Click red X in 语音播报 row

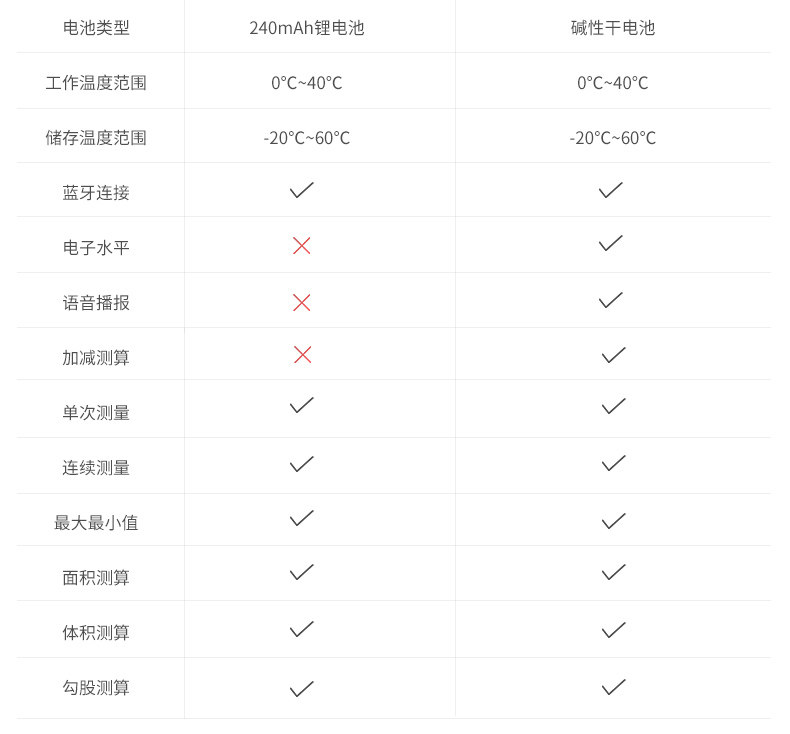coord(301,303)
